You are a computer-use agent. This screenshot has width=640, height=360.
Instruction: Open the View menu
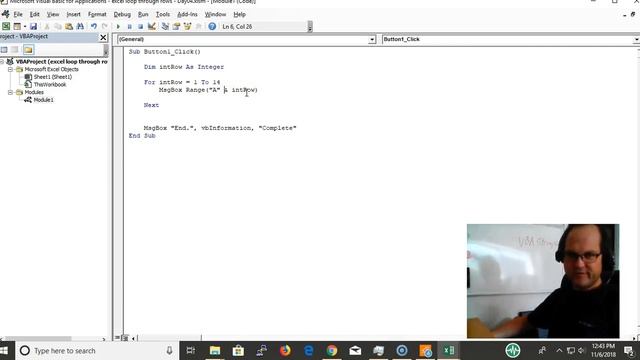point(53,14)
